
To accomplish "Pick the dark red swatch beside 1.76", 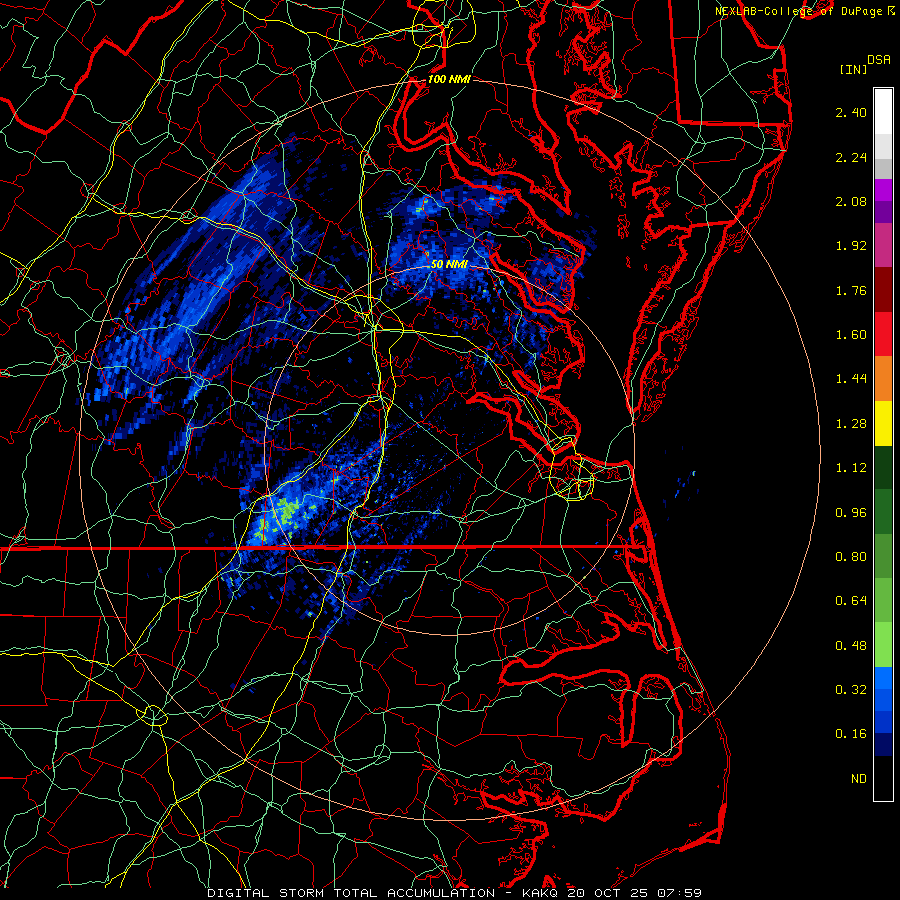I will click(883, 290).
